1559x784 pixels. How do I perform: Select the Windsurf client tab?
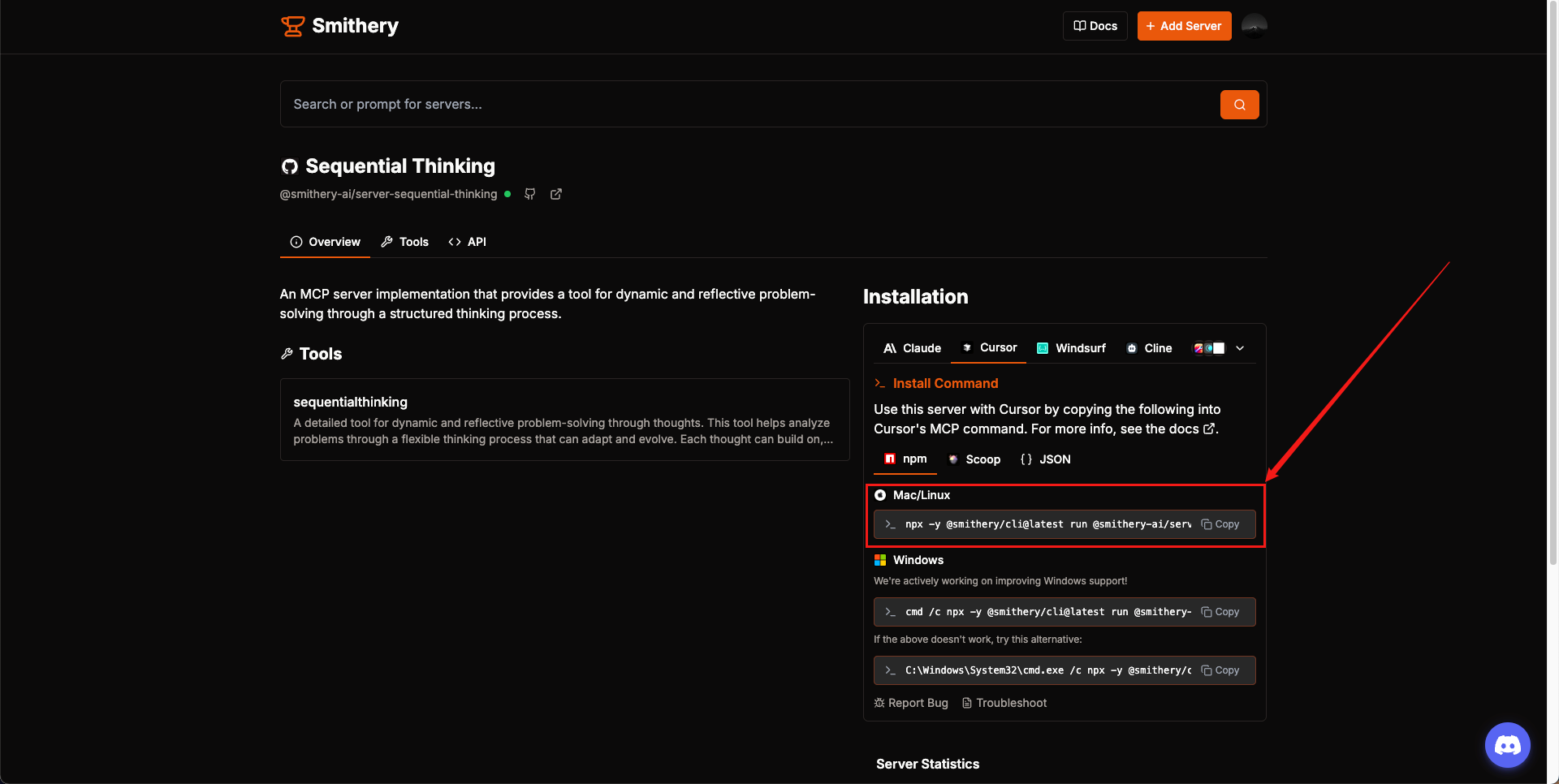[x=1071, y=348]
